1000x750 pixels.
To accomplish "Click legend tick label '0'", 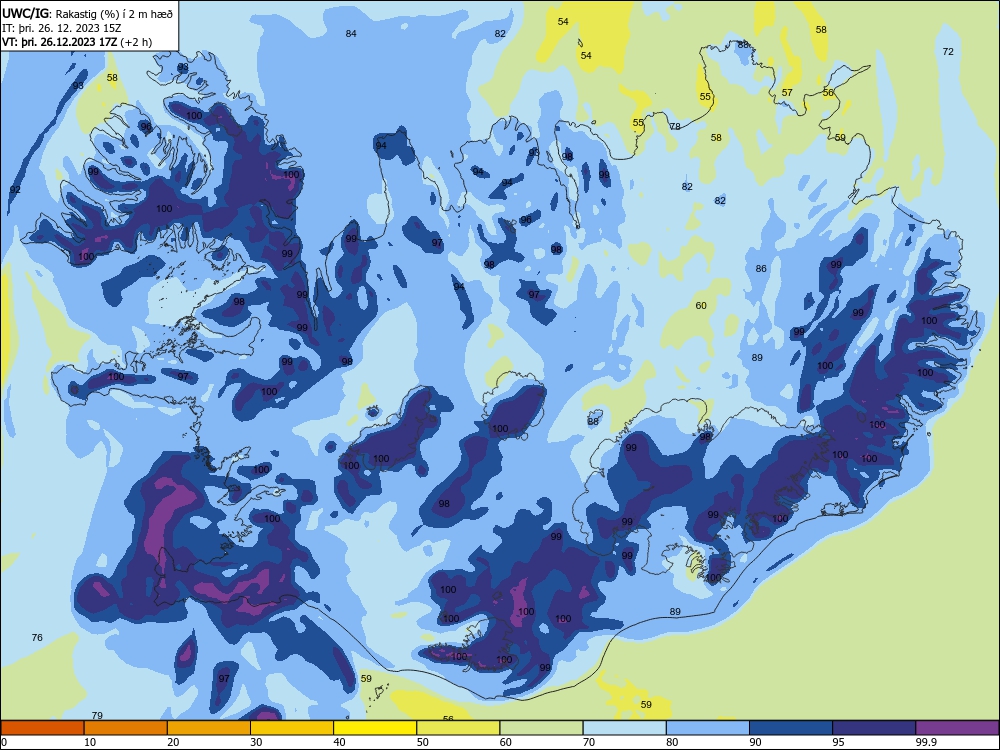I will coord(4,742).
